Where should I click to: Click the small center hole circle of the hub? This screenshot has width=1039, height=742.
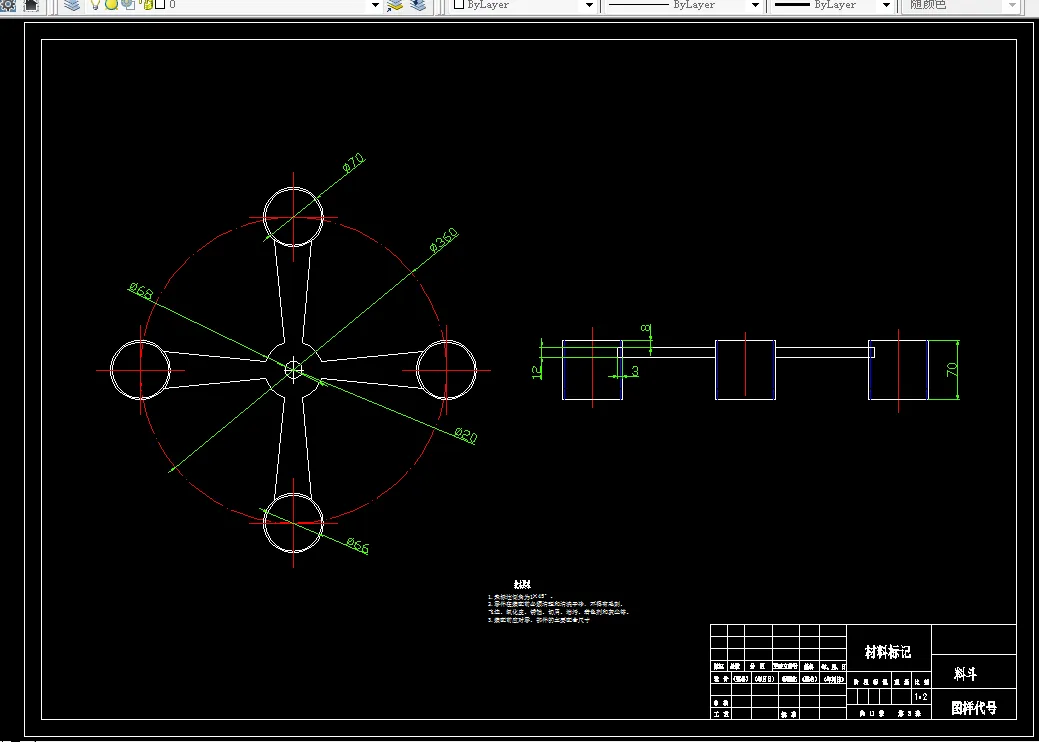294,370
